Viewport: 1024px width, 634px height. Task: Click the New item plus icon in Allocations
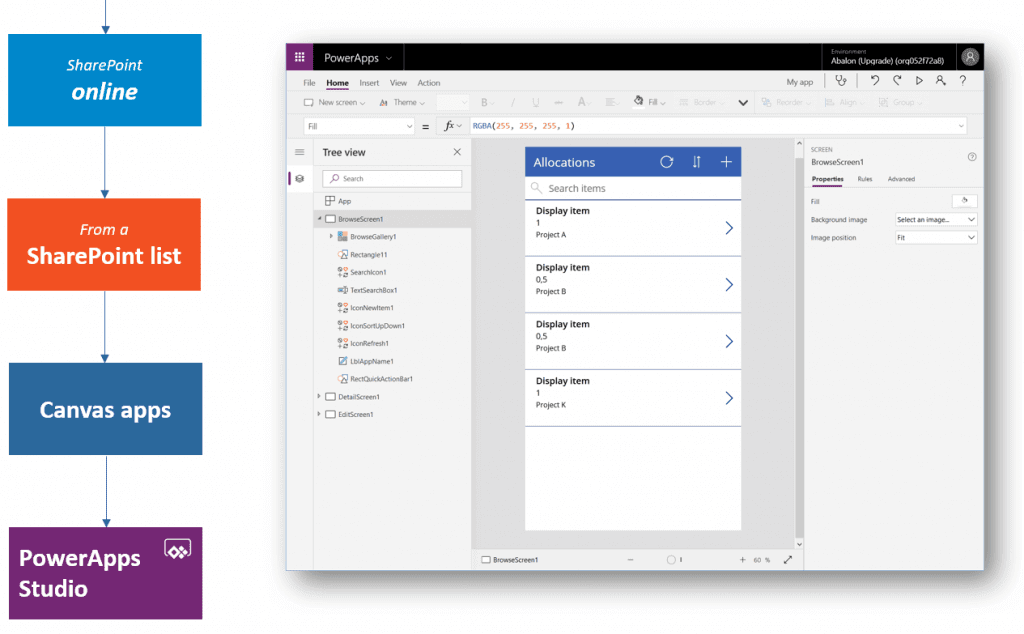pos(725,161)
